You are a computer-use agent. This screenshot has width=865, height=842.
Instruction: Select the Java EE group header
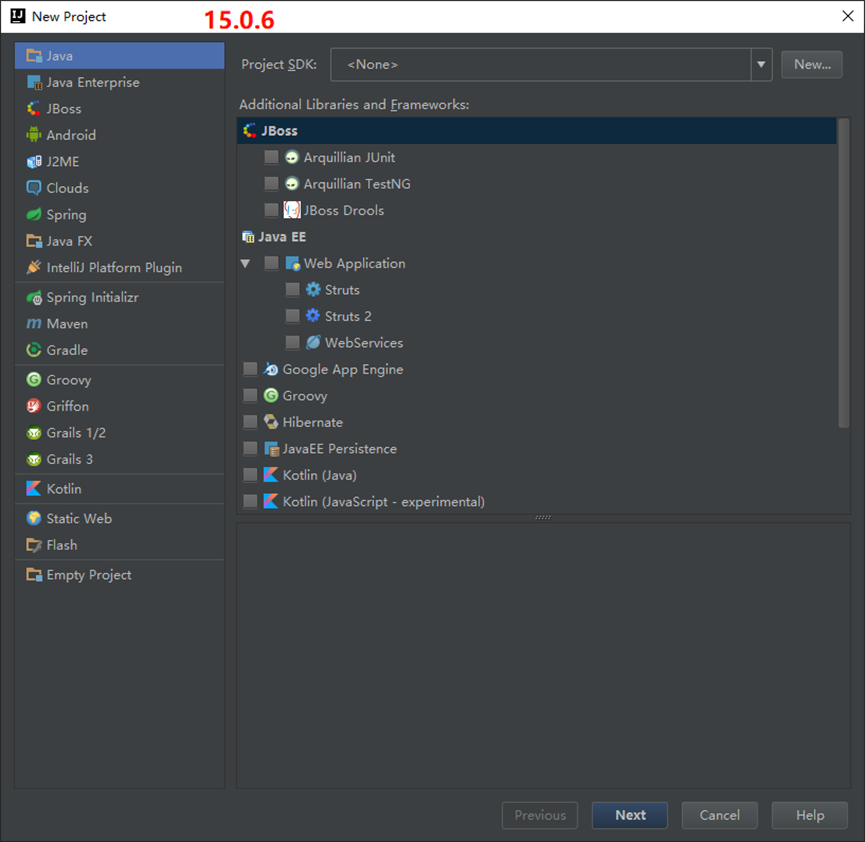tap(282, 237)
